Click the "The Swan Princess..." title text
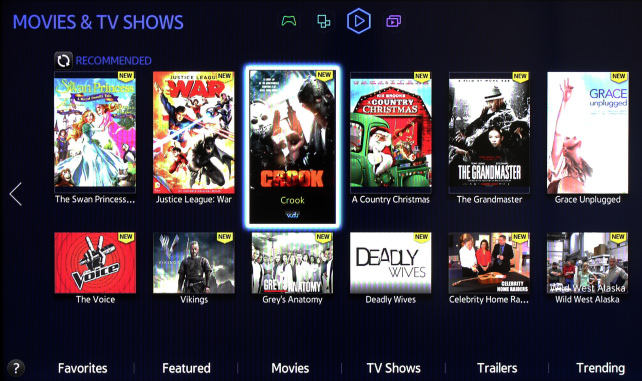 click(x=95, y=199)
